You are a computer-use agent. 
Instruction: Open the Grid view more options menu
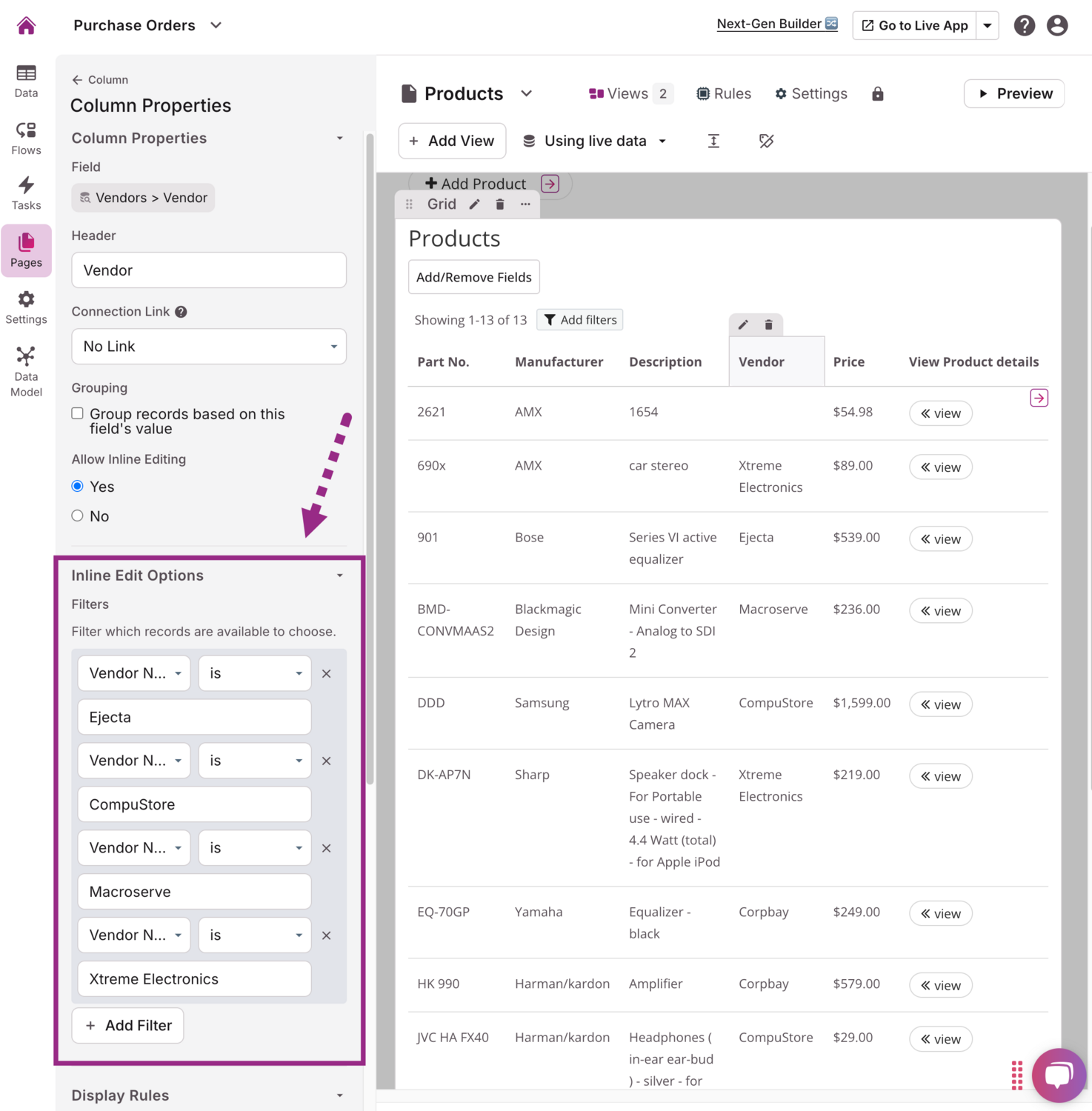click(x=525, y=204)
